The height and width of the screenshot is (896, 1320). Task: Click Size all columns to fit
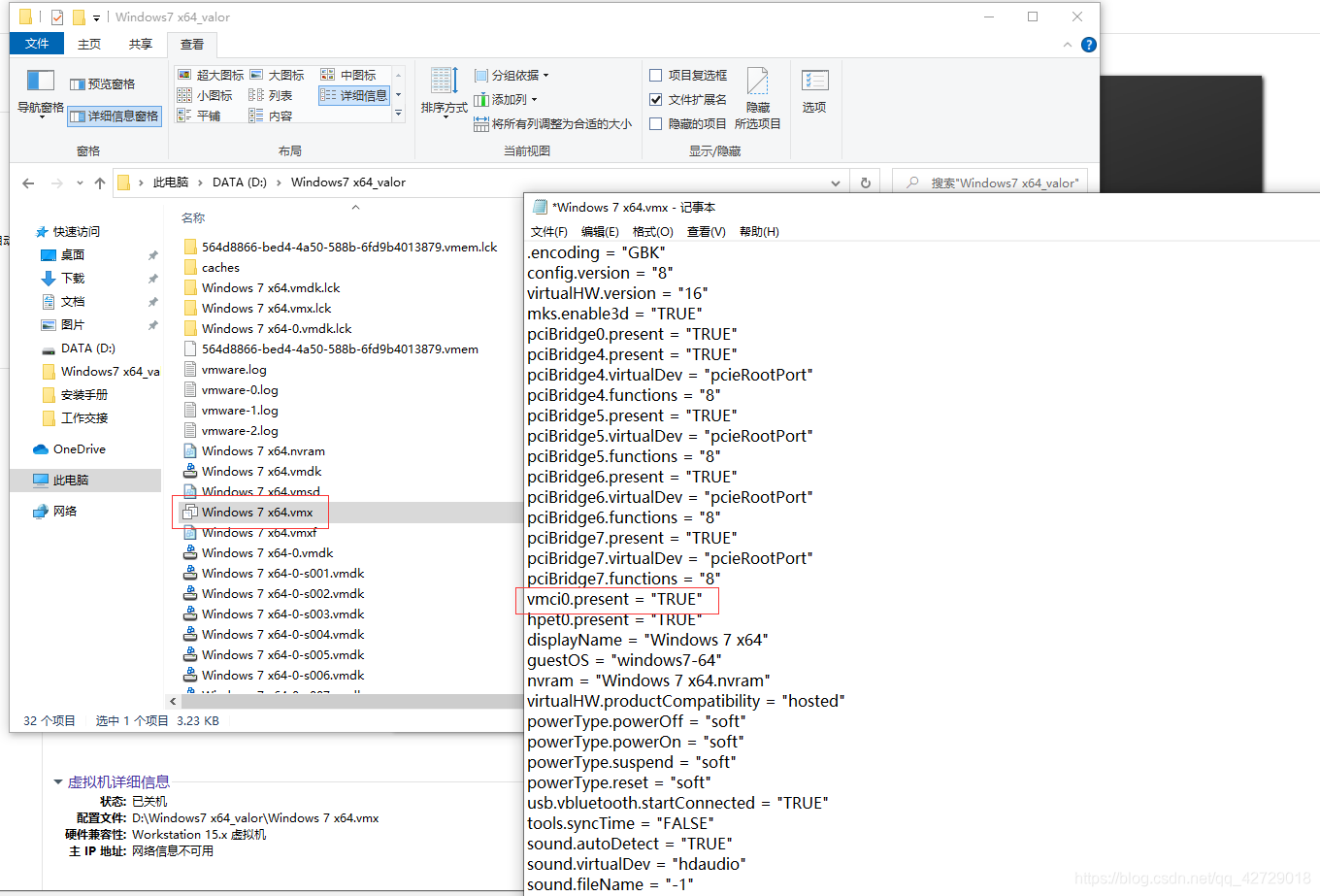(x=551, y=124)
